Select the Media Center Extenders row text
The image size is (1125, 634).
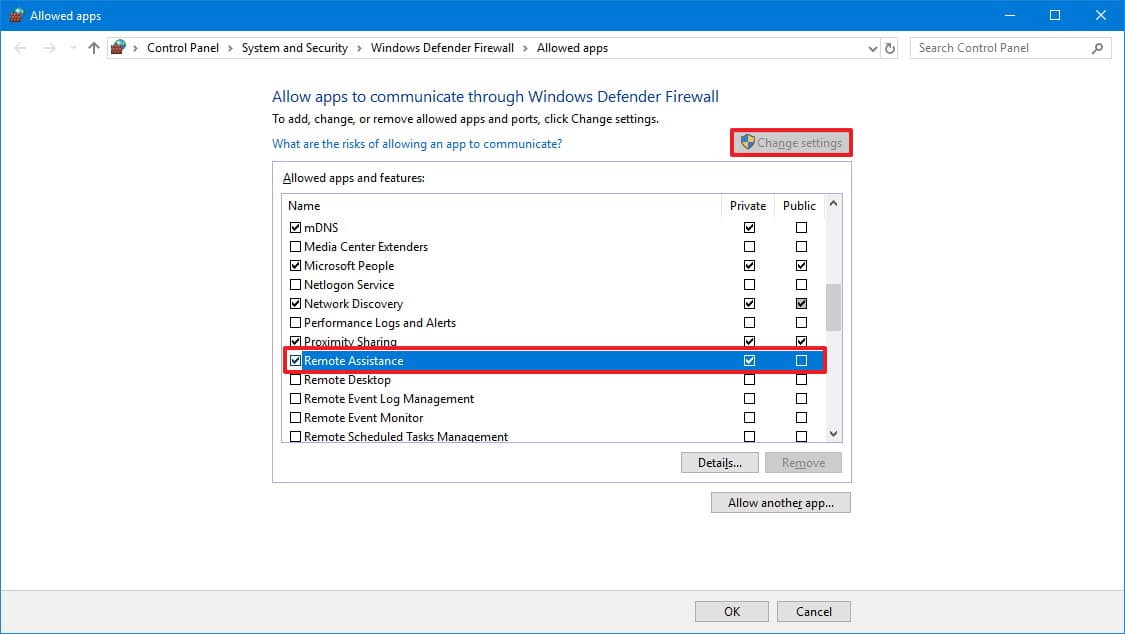coord(365,247)
